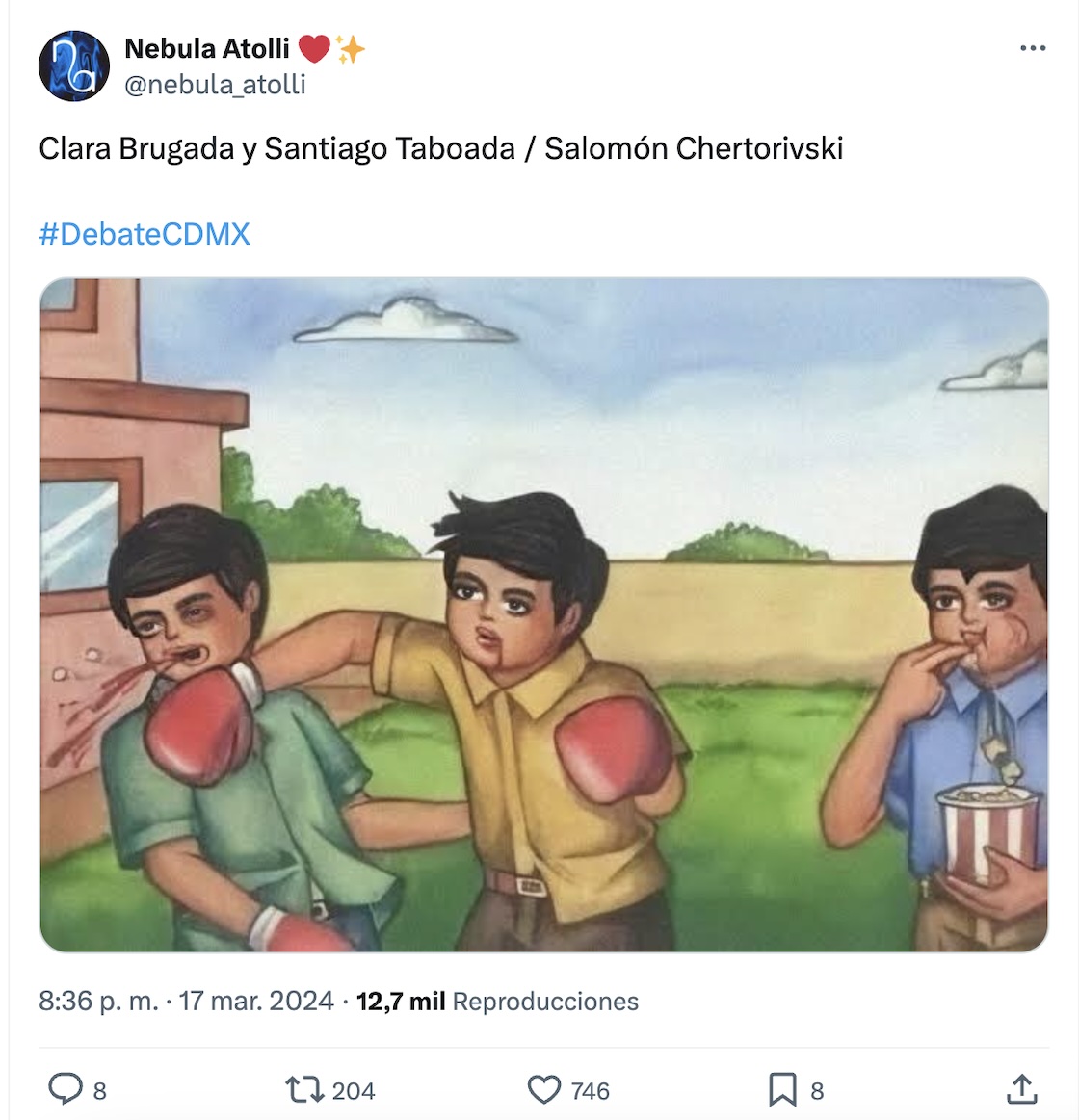
Task: Click the sparkles emoji after the name
Action: tap(350, 48)
